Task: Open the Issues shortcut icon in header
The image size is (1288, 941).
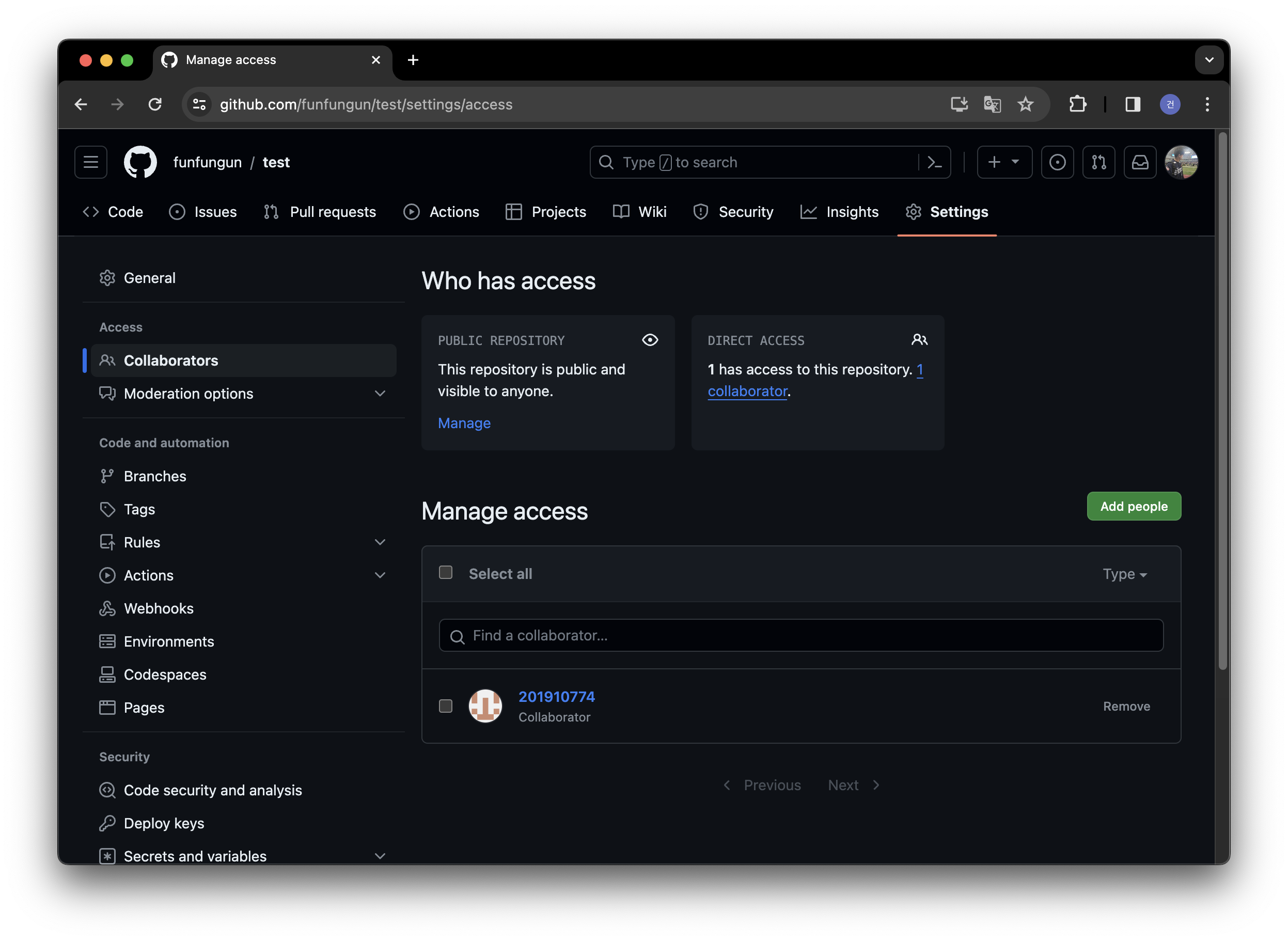Action: pyautogui.click(x=1057, y=162)
